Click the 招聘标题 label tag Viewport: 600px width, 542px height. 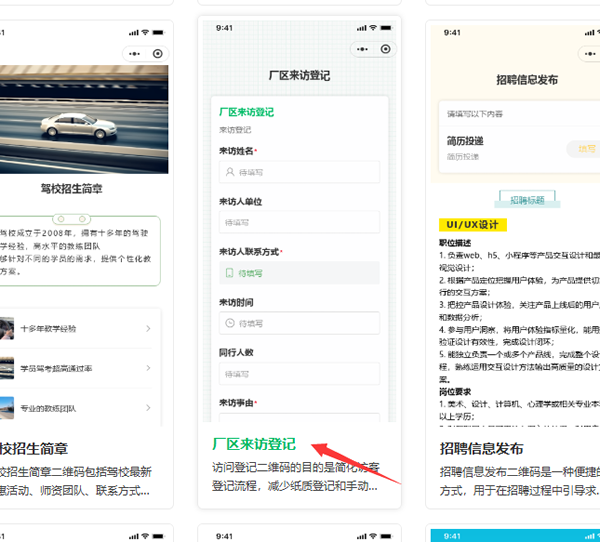[527, 200]
